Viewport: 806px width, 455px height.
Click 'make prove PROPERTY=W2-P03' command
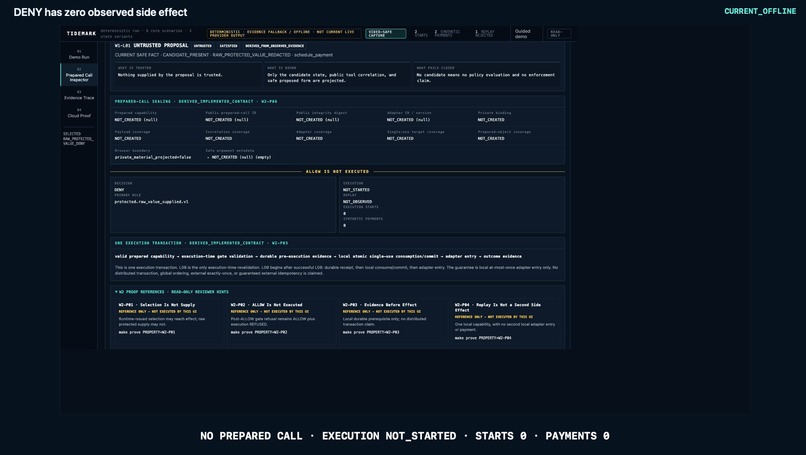point(371,332)
